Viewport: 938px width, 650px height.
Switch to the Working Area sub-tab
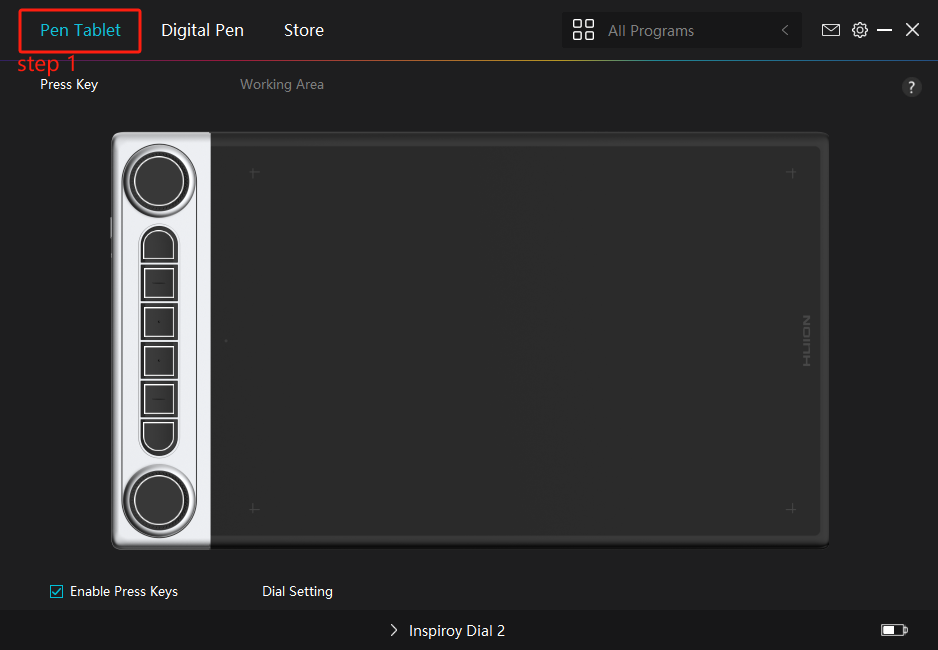click(282, 84)
